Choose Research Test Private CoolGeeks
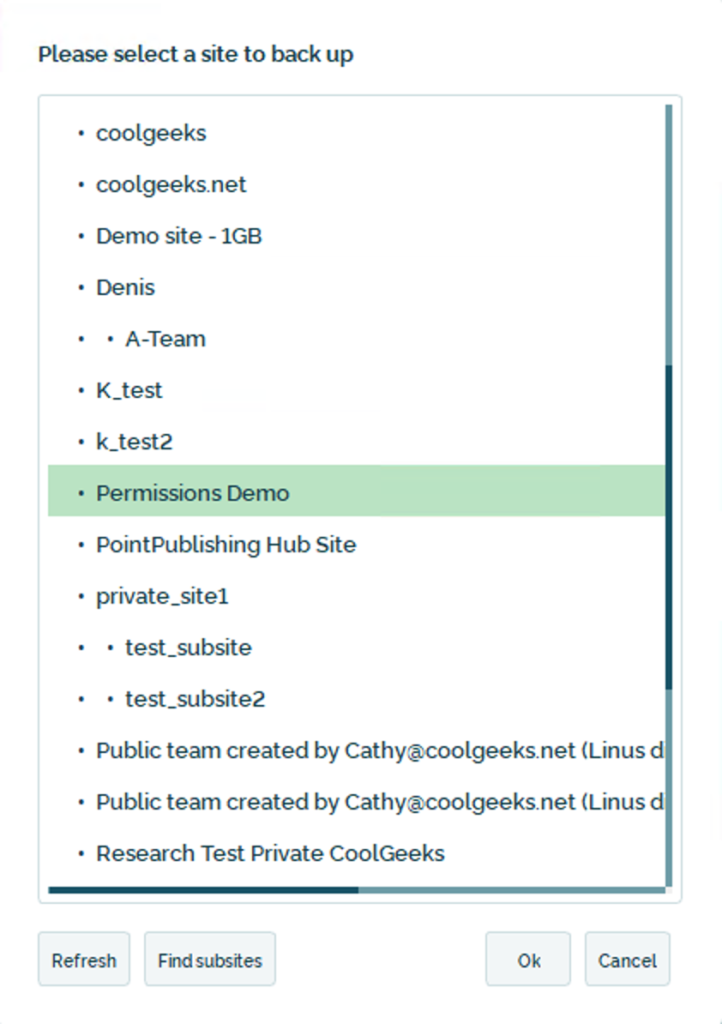Viewport: 722px width, 1024px height. [270, 854]
